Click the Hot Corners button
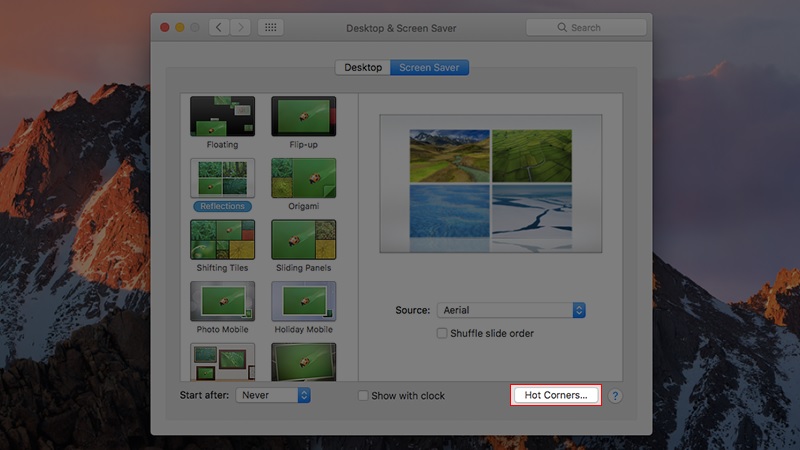Image resolution: width=800 pixels, height=450 pixels. point(556,396)
